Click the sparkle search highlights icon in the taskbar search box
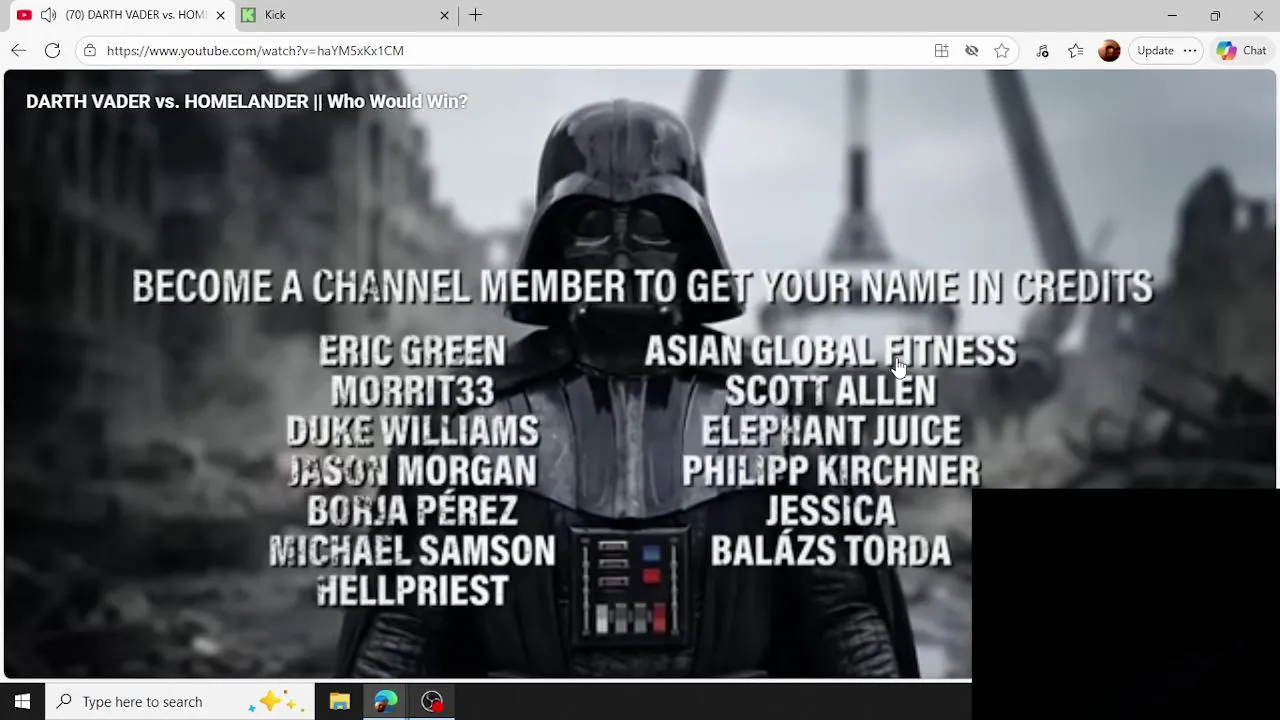The width and height of the screenshot is (1280, 720). click(274, 702)
